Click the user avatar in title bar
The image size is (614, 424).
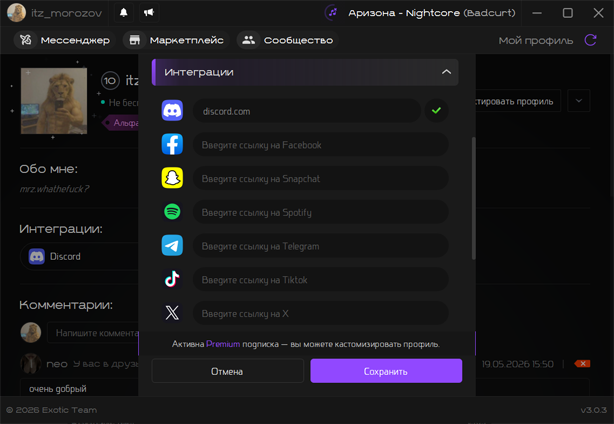(x=16, y=13)
